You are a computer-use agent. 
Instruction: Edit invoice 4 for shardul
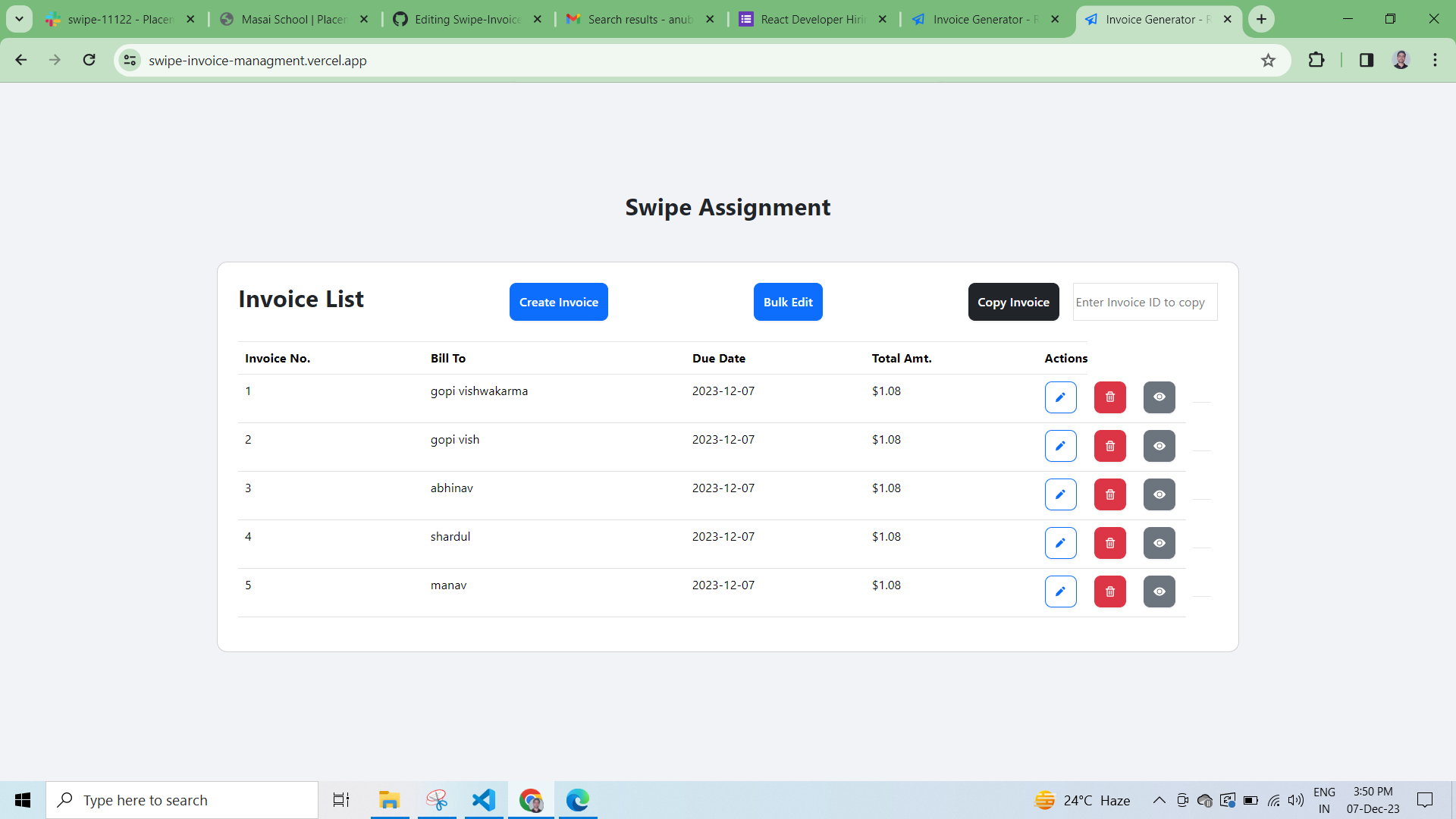tap(1060, 543)
